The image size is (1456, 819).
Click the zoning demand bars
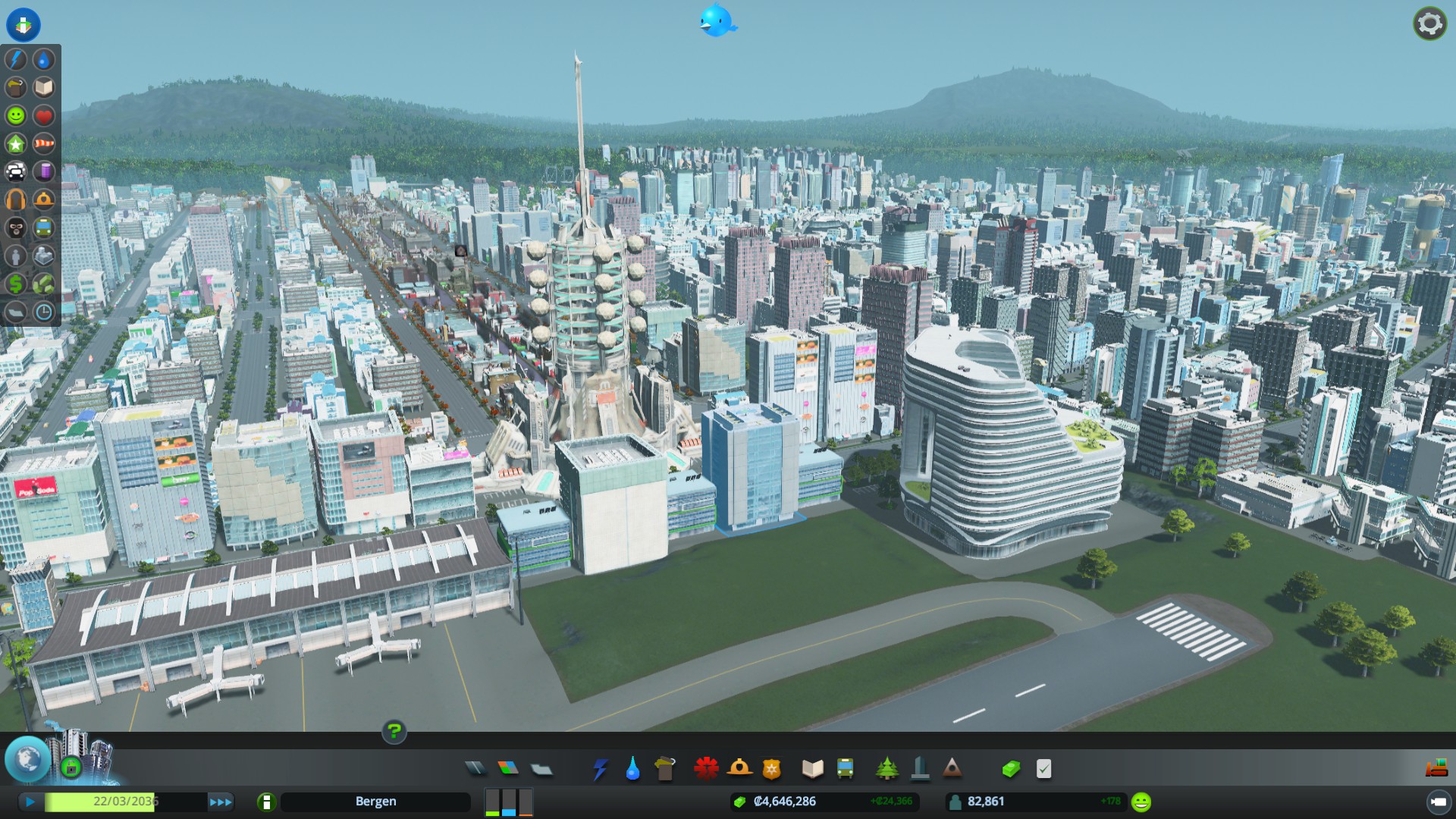point(509,802)
